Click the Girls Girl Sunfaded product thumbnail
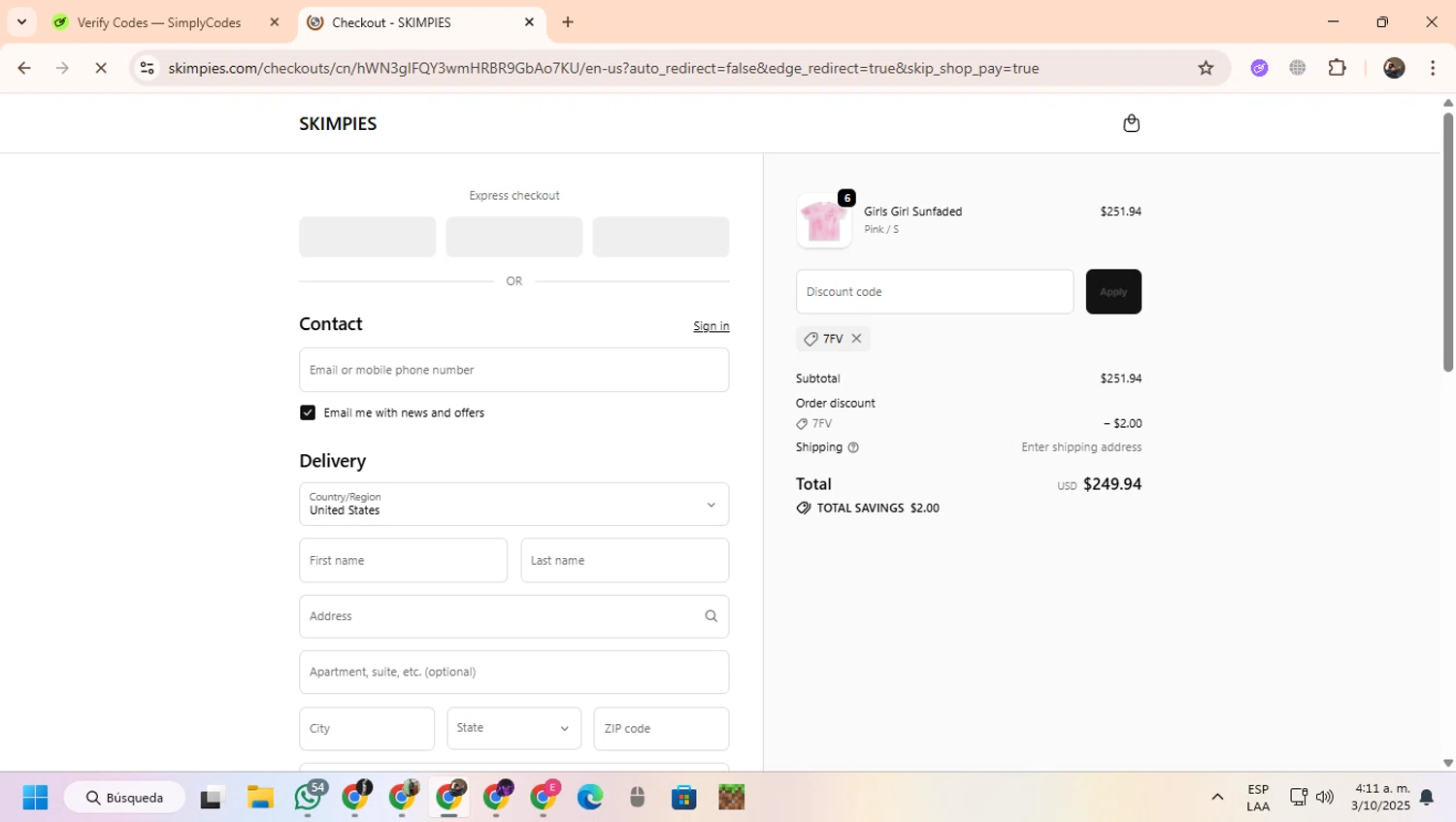This screenshot has width=1456, height=822. click(x=824, y=220)
